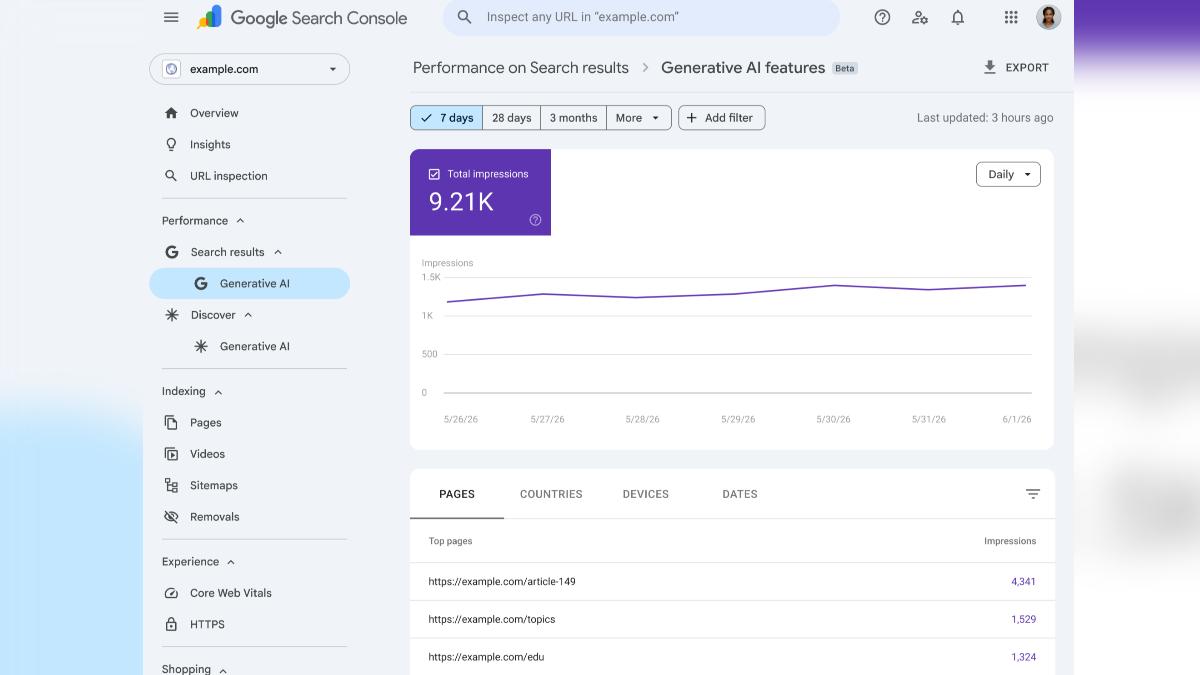Click the Beta badge

tap(845, 68)
